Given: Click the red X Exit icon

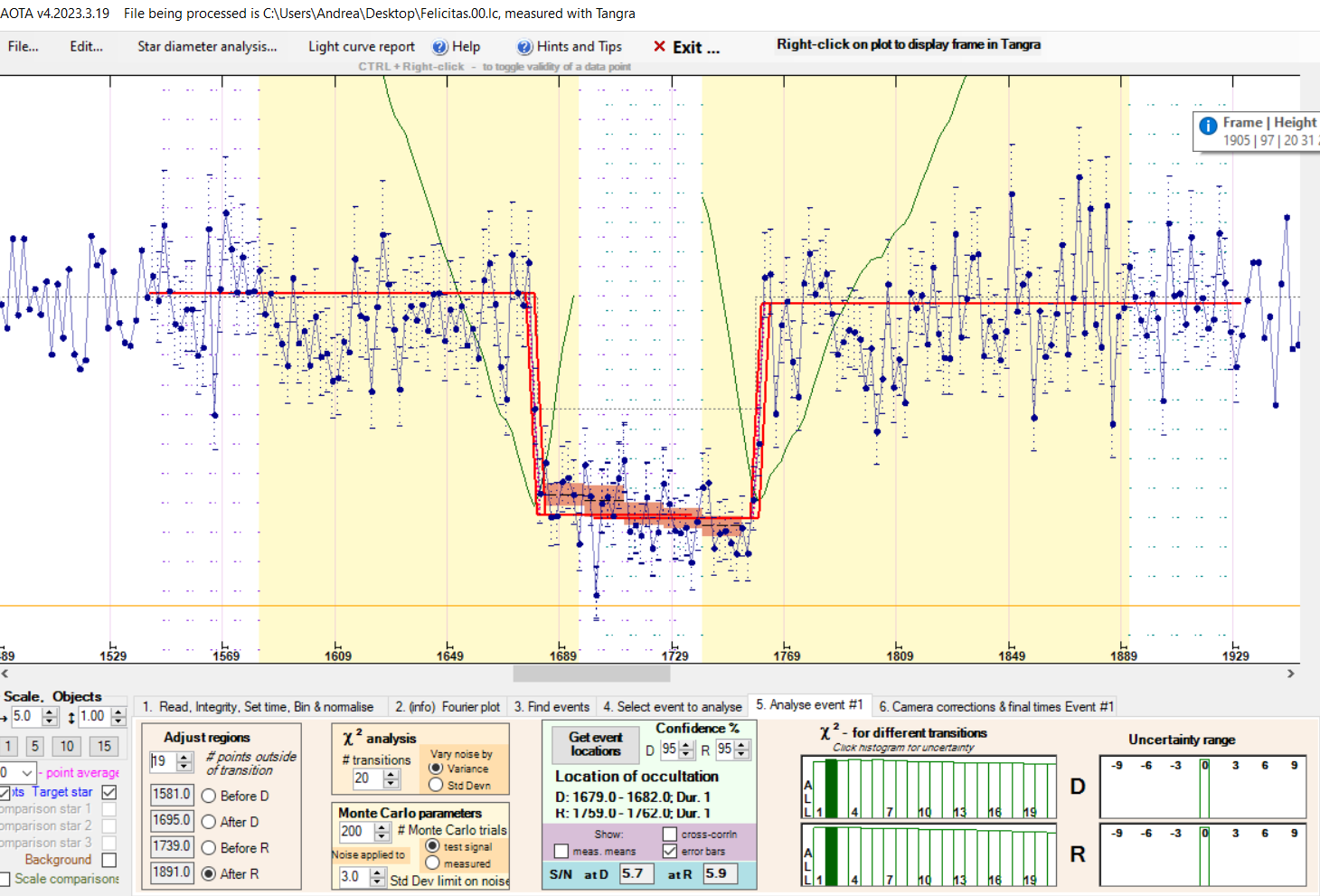Looking at the screenshot, I should point(659,47).
